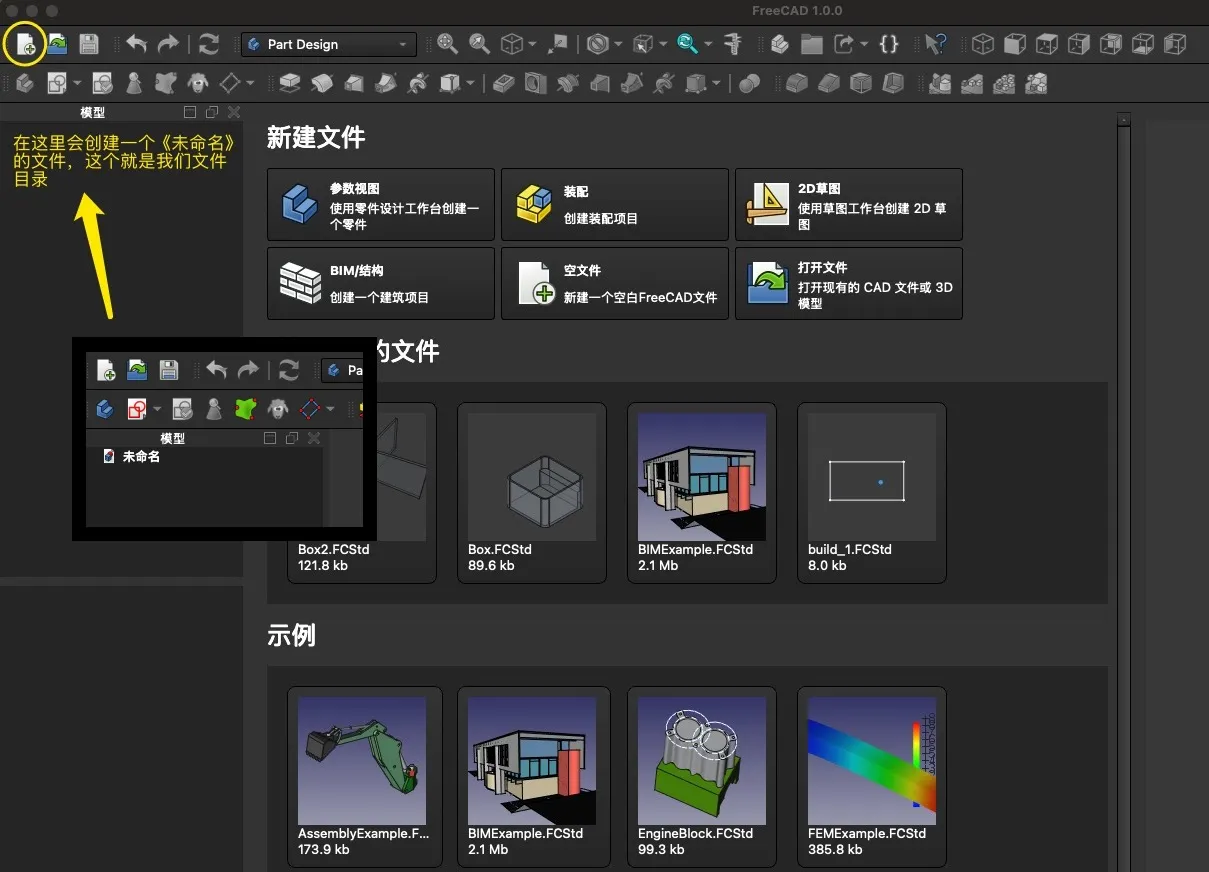Click the 打开文件 open file button
Screen dimensions: 1209x872
[x=848, y=284]
